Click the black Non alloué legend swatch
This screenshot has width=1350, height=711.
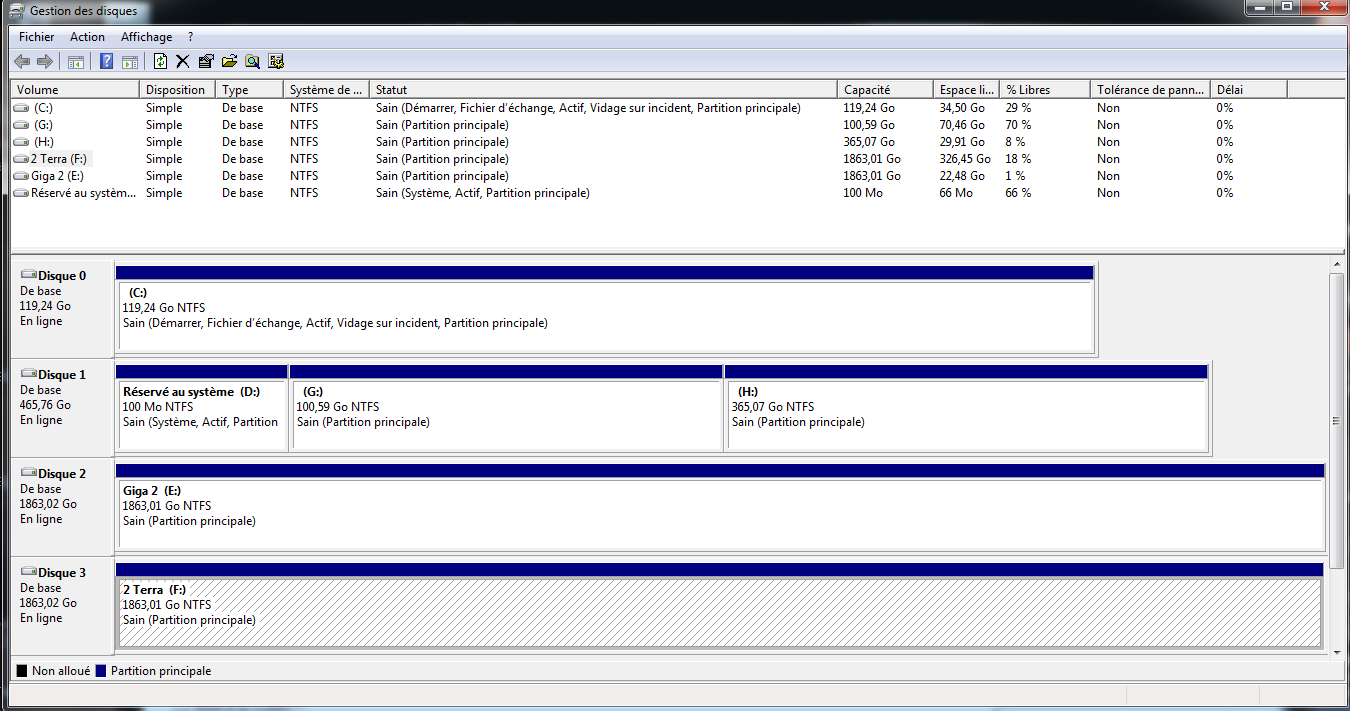point(22,671)
